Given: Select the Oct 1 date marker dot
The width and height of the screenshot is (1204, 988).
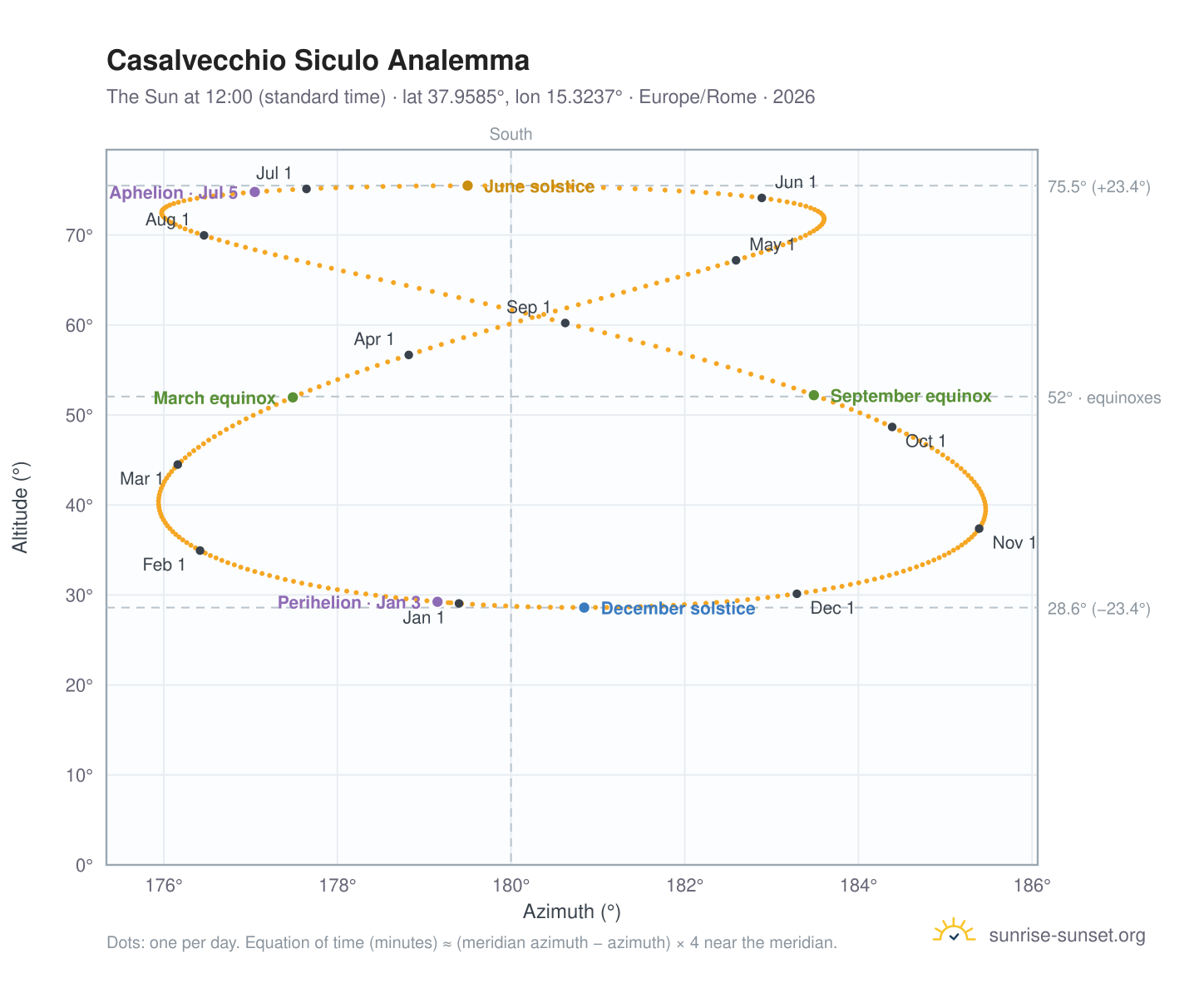Looking at the screenshot, I should [x=892, y=427].
